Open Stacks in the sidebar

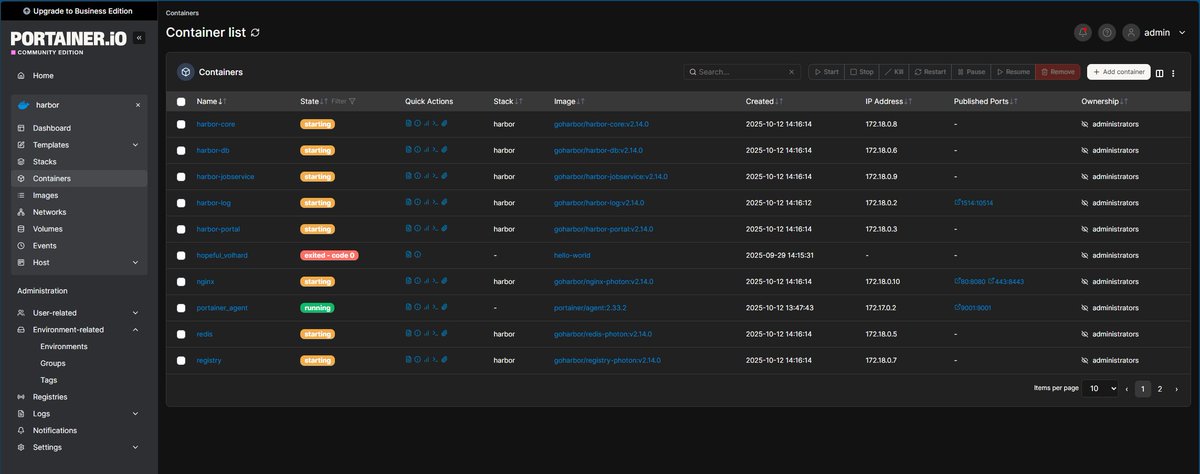(x=44, y=161)
